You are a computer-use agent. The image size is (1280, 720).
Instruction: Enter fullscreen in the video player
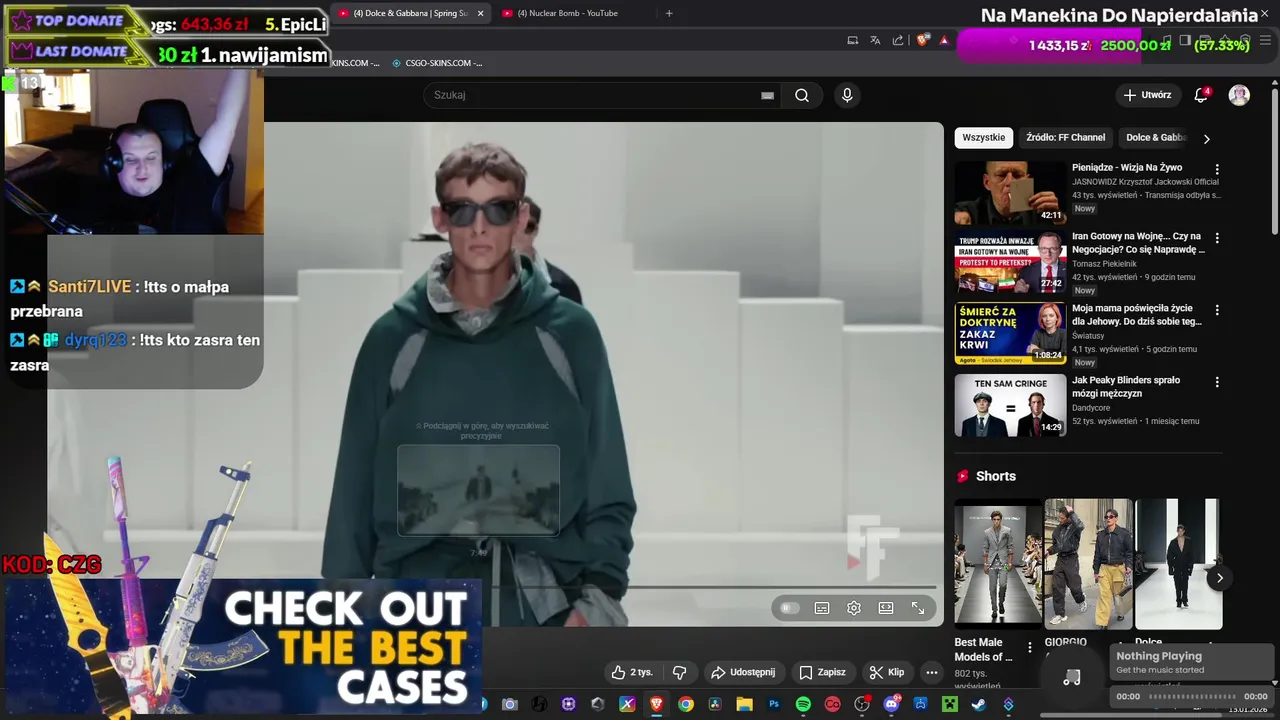click(x=918, y=608)
